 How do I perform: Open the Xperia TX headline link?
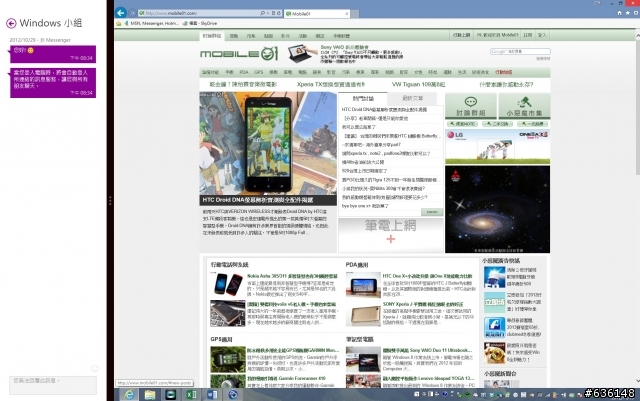tap(331, 85)
